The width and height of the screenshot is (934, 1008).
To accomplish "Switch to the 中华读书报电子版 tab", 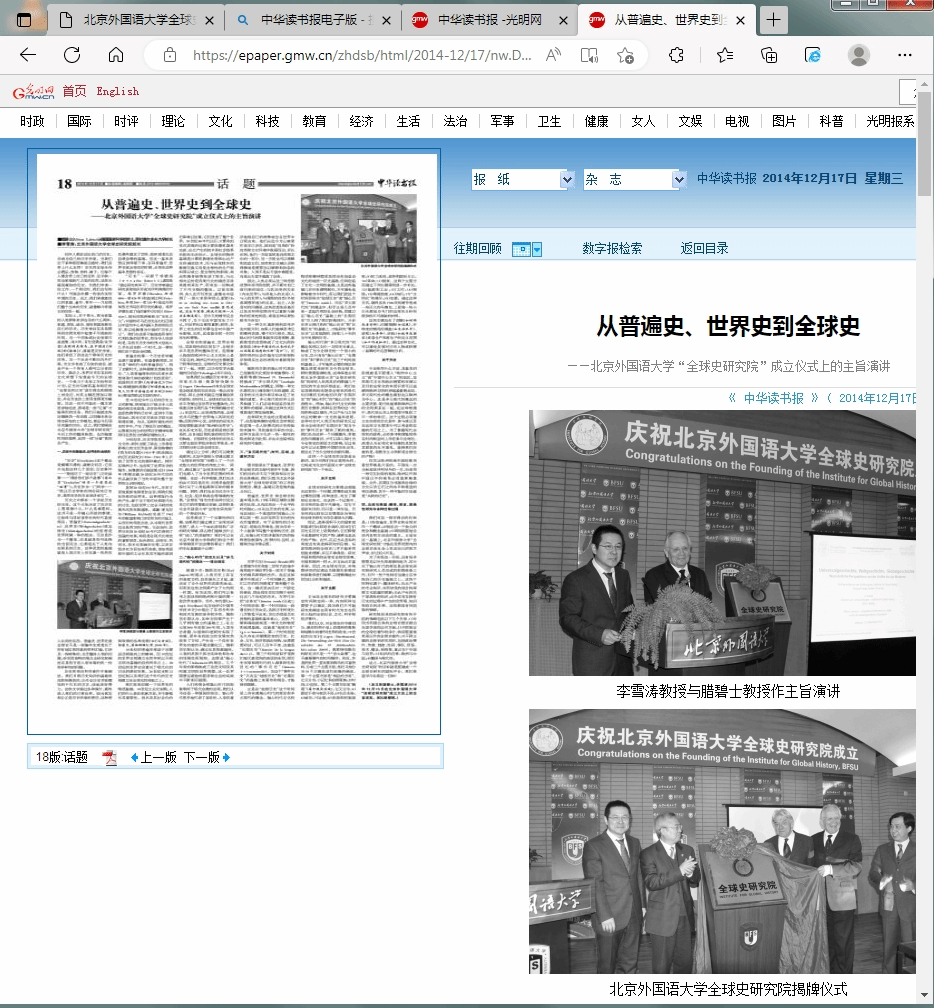I will (x=312, y=21).
